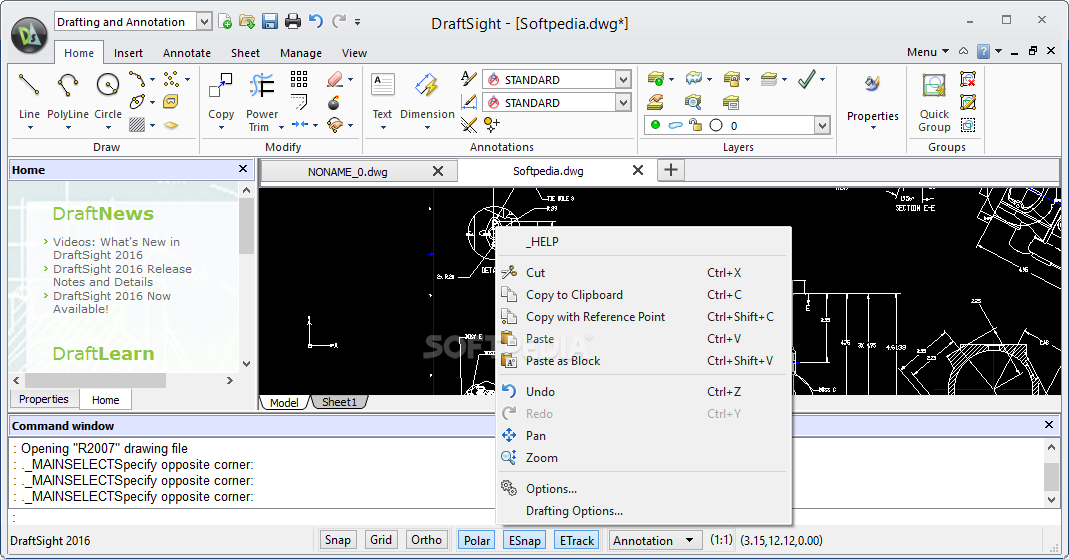This screenshot has width=1069, height=559.
Task: Expand the quick access toolbar customize arrow
Action: [x=357, y=22]
